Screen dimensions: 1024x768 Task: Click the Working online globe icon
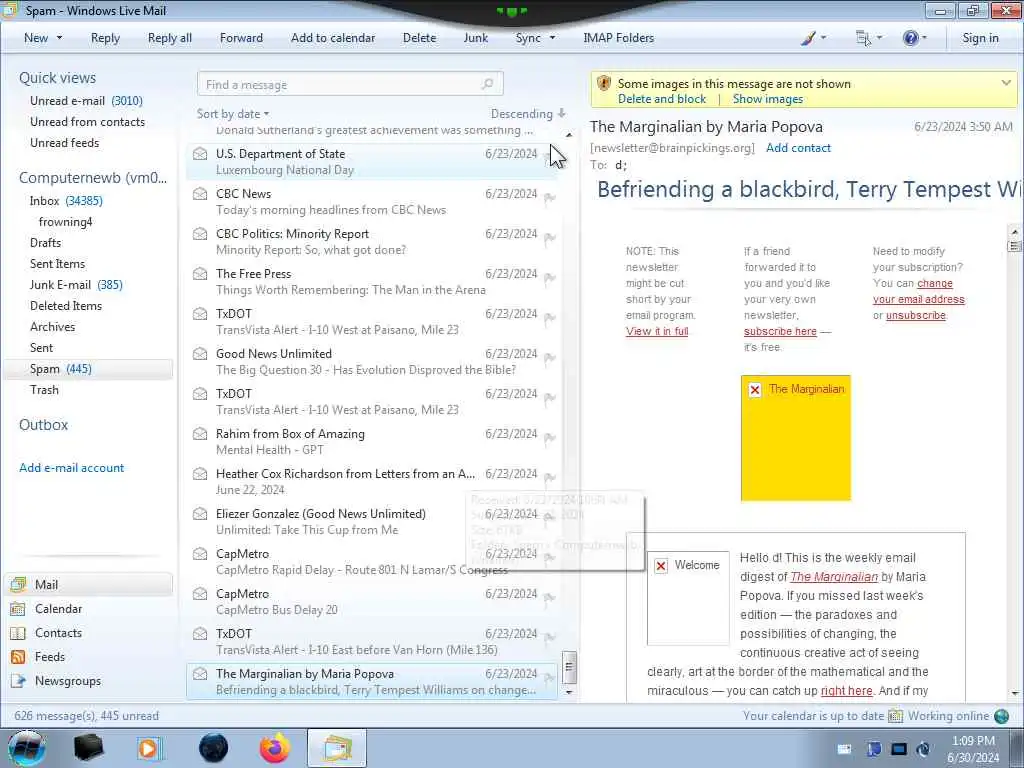[x=1001, y=716]
